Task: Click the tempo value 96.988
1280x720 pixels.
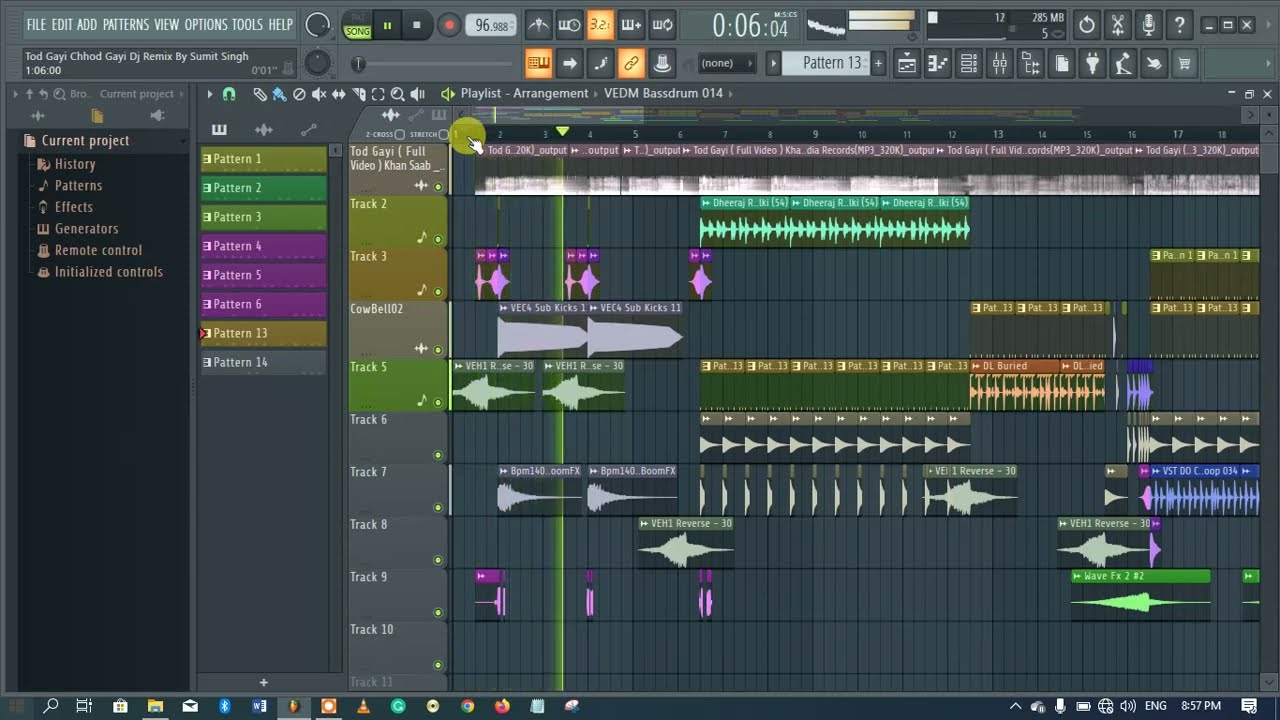Action: (x=492, y=25)
